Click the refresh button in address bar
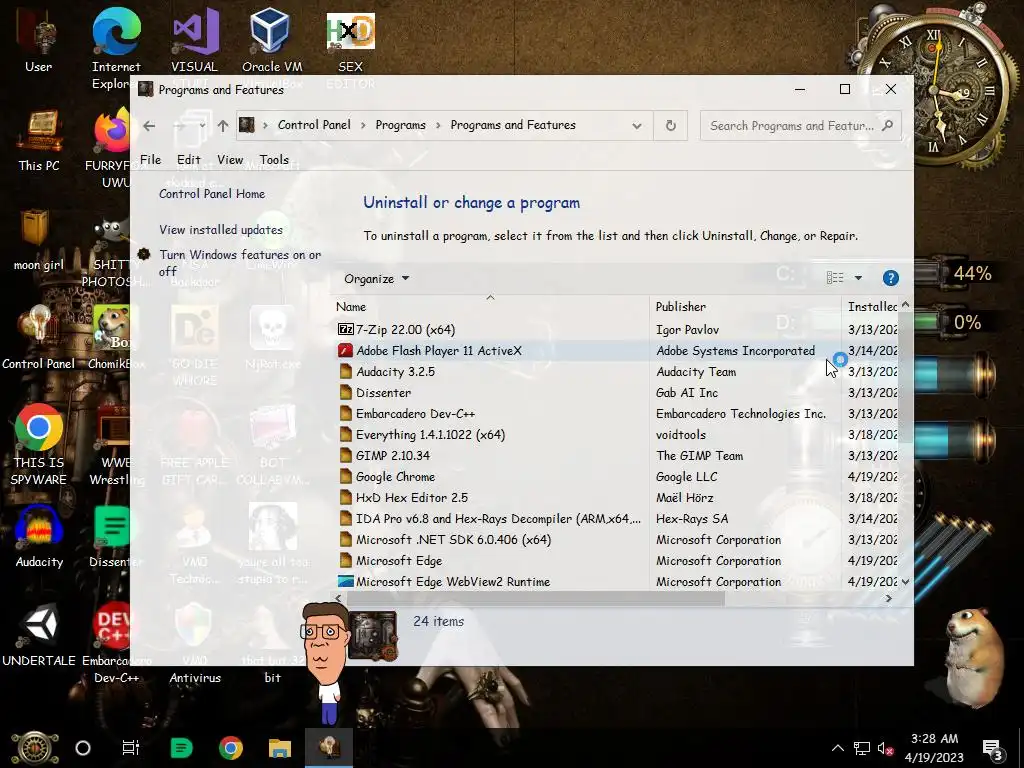 click(x=670, y=125)
